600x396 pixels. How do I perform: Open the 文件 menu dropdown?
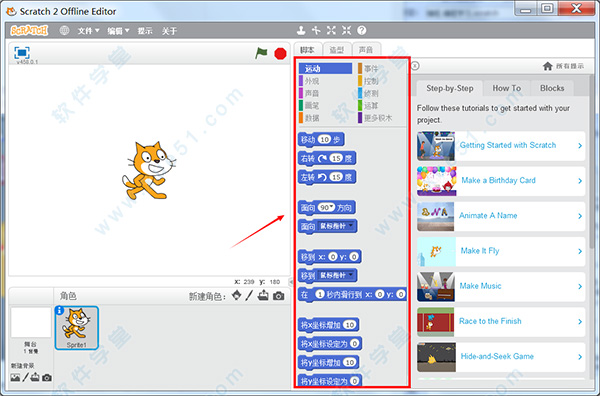(x=88, y=31)
